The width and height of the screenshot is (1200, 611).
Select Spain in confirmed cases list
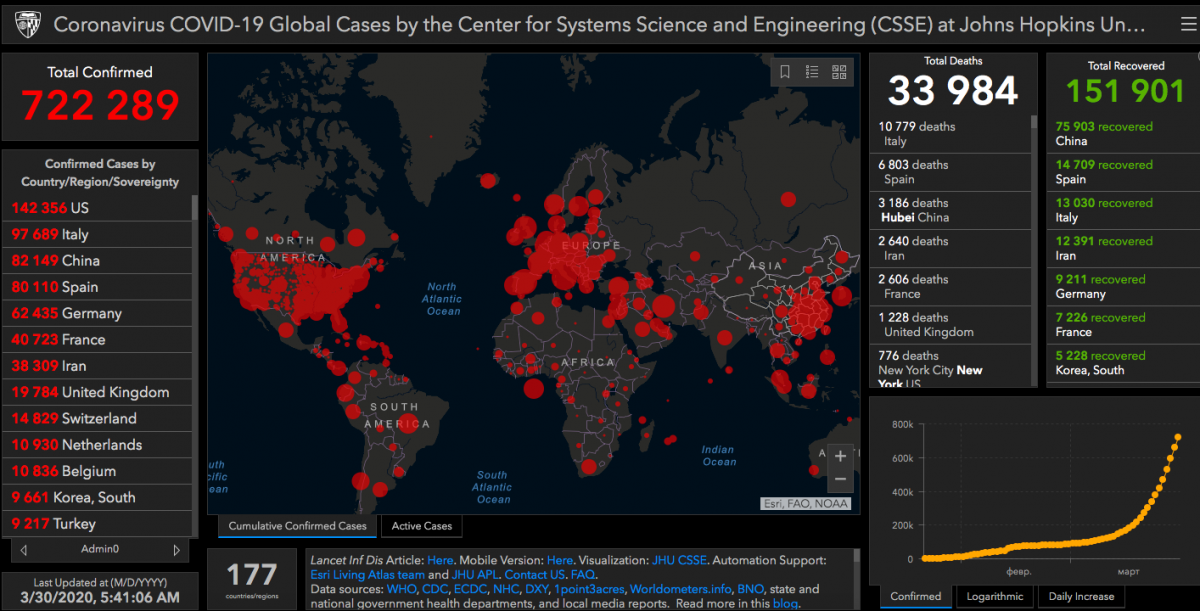click(97, 287)
